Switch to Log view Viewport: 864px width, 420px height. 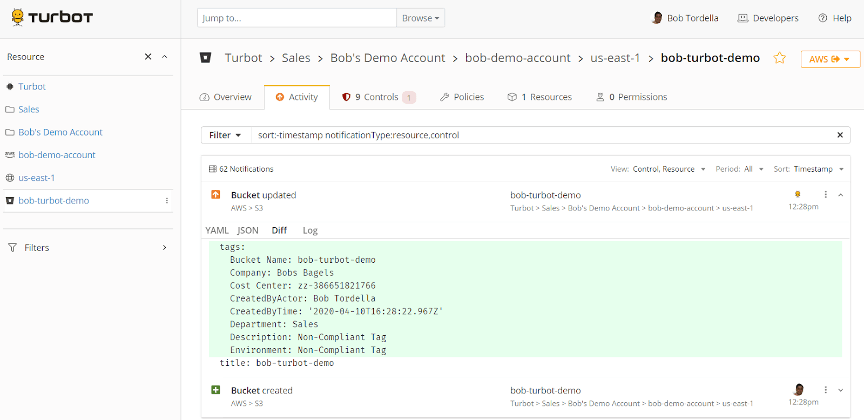point(310,230)
